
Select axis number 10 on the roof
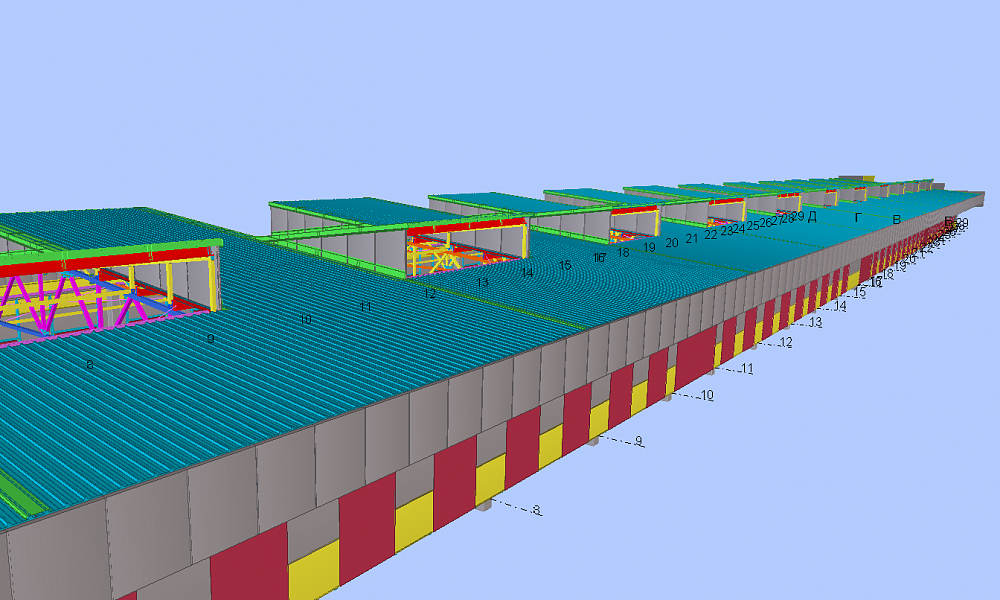(307, 319)
